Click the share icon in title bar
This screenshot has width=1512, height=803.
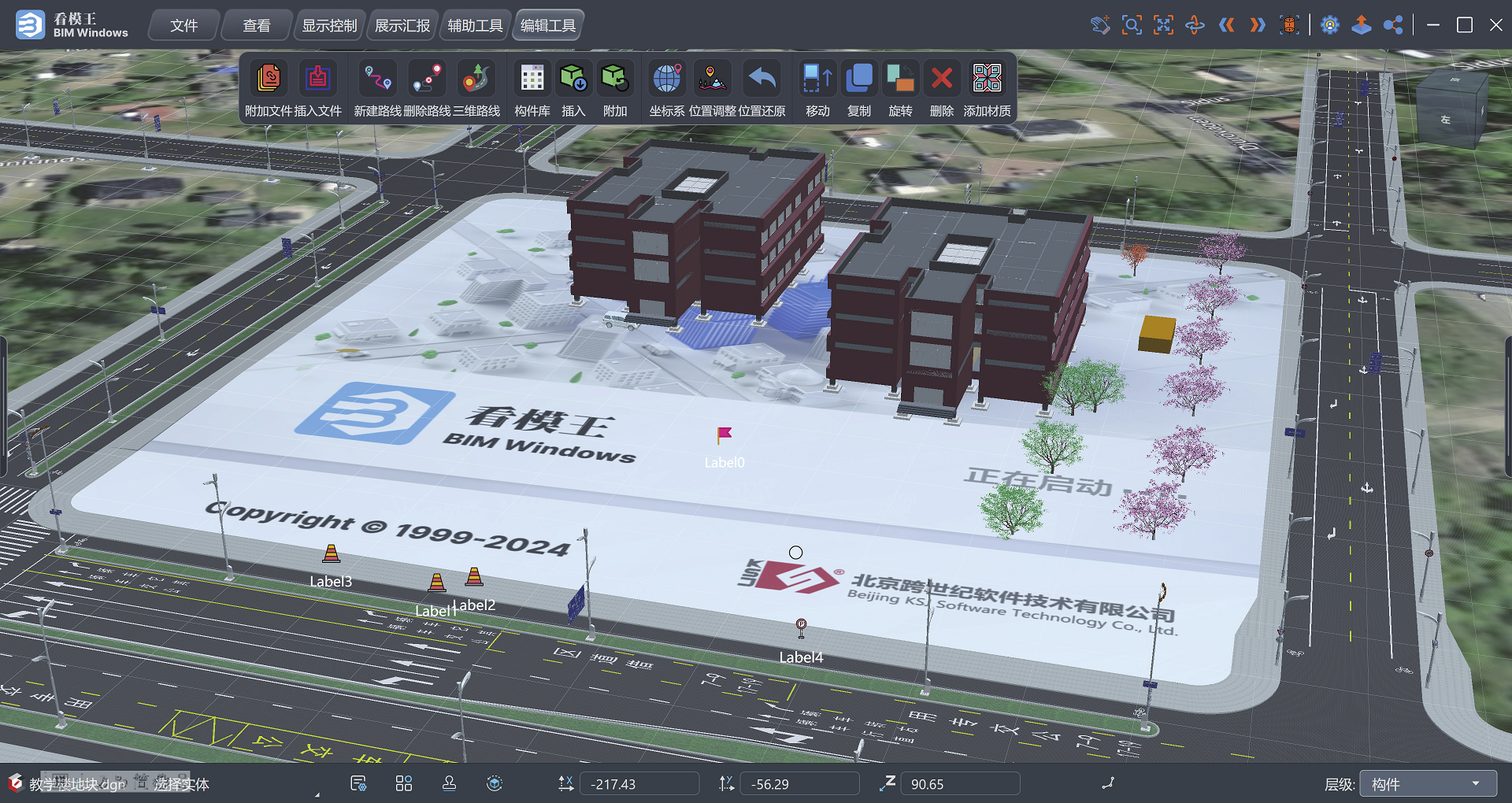pyautogui.click(x=1393, y=25)
